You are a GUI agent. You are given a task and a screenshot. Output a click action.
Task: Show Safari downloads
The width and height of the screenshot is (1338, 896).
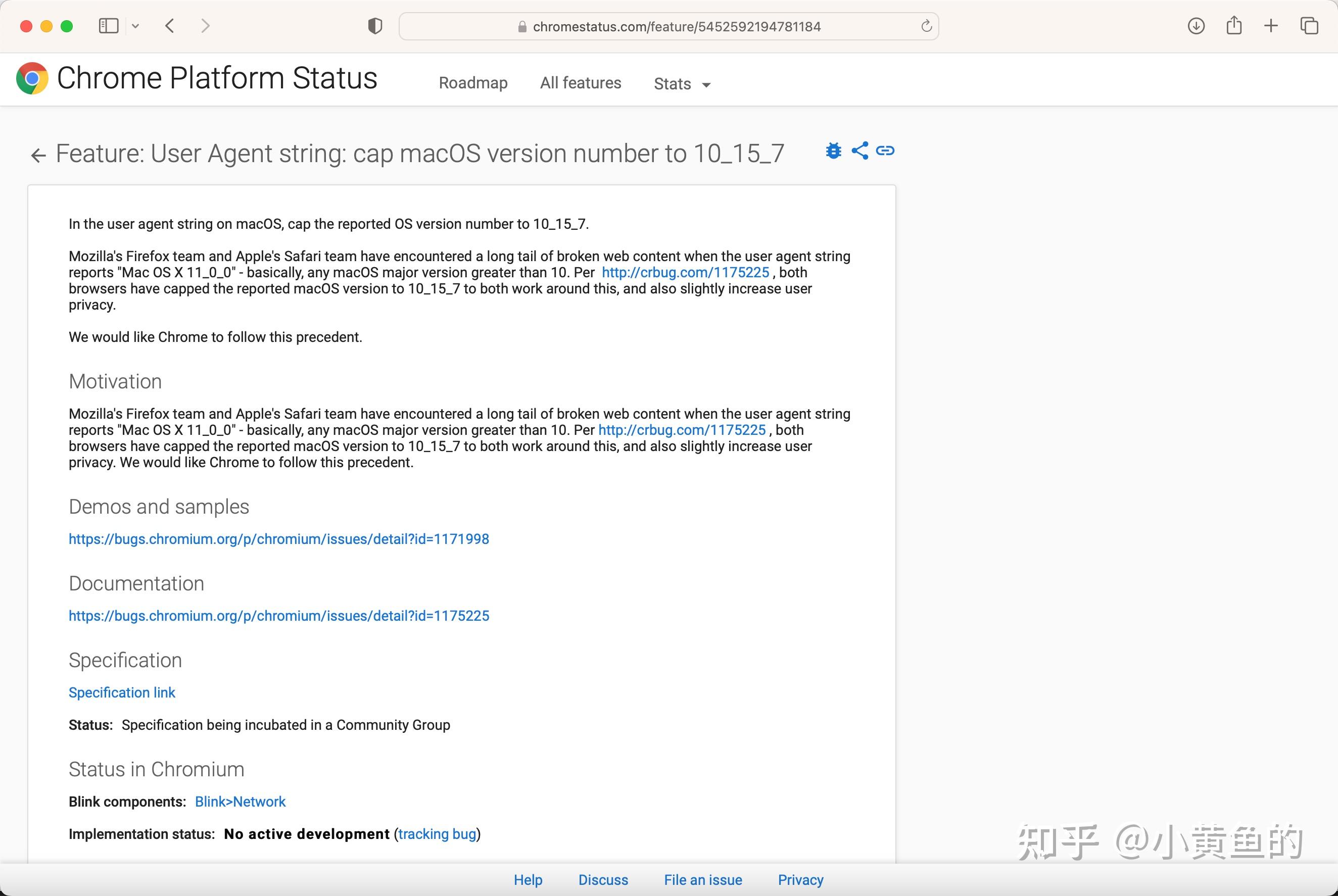[1196, 26]
